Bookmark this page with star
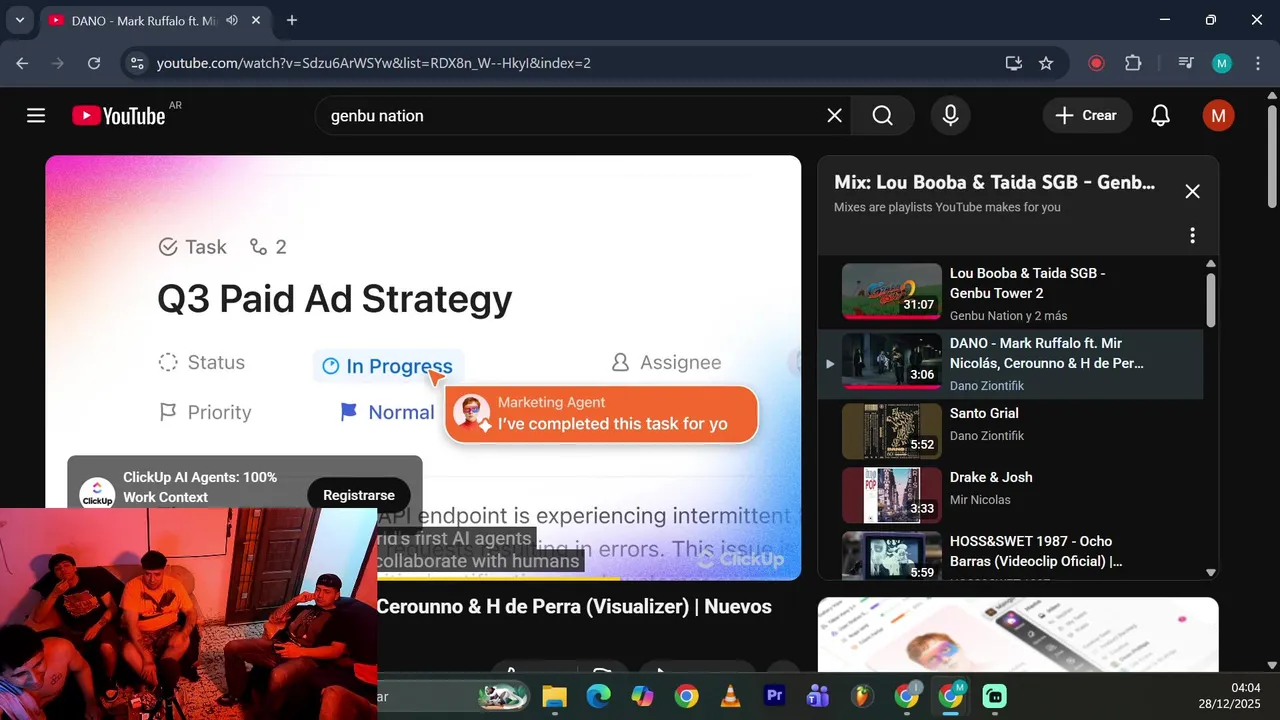1280x720 pixels. click(x=1046, y=63)
